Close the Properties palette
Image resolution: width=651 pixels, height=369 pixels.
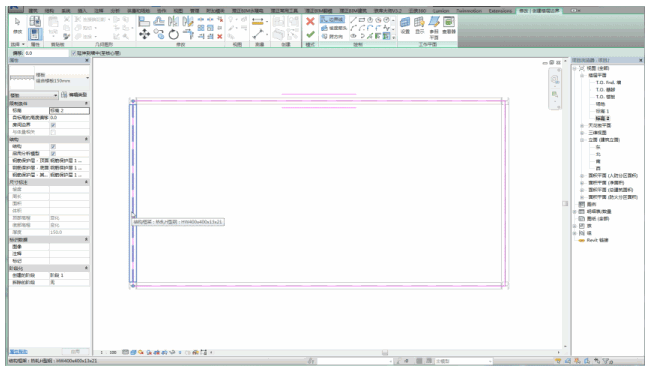(x=87, y=60)
